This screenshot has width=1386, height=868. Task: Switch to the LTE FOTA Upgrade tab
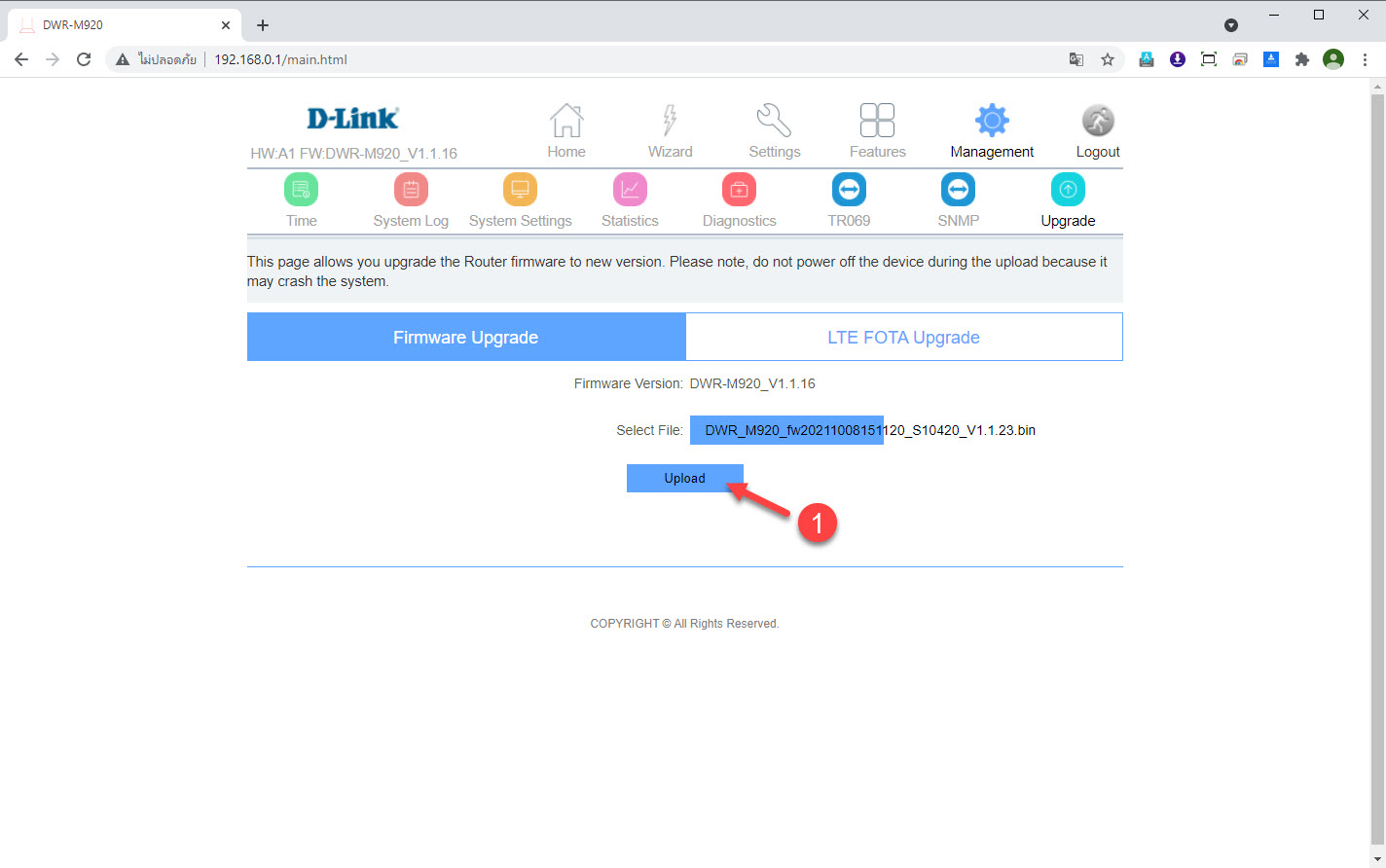pos(904,337)
